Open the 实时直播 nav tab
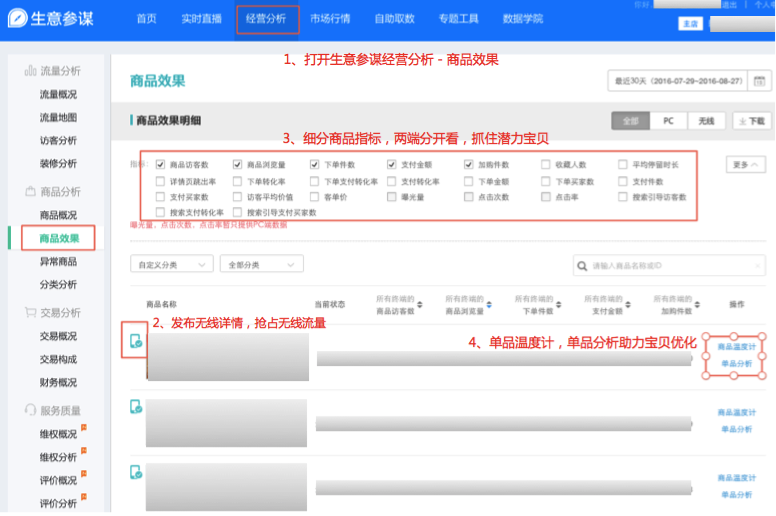Screen dimensions: 776x516 point(201,19)
